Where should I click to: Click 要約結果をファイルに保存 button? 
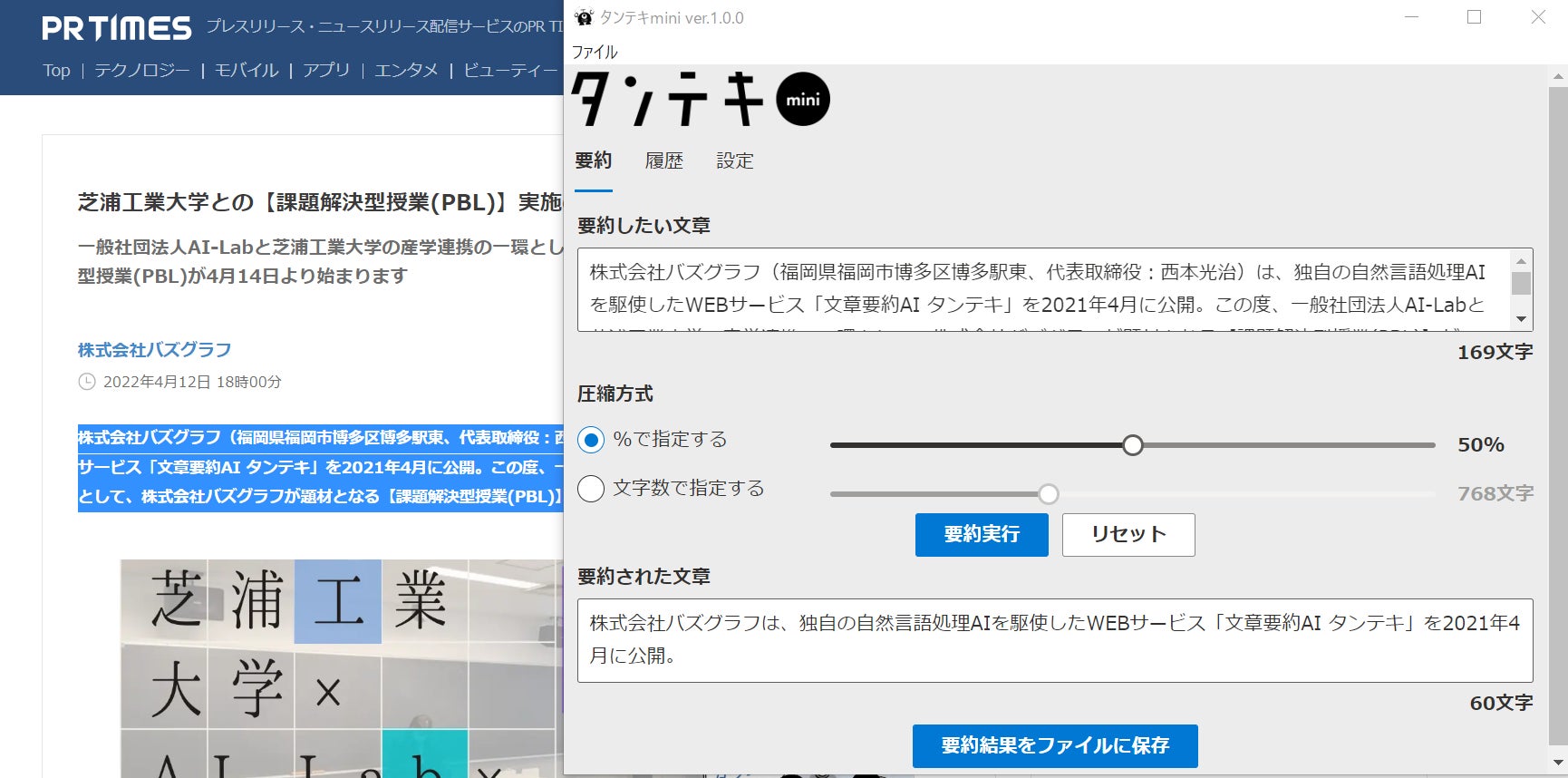(x=1055, y=746)
